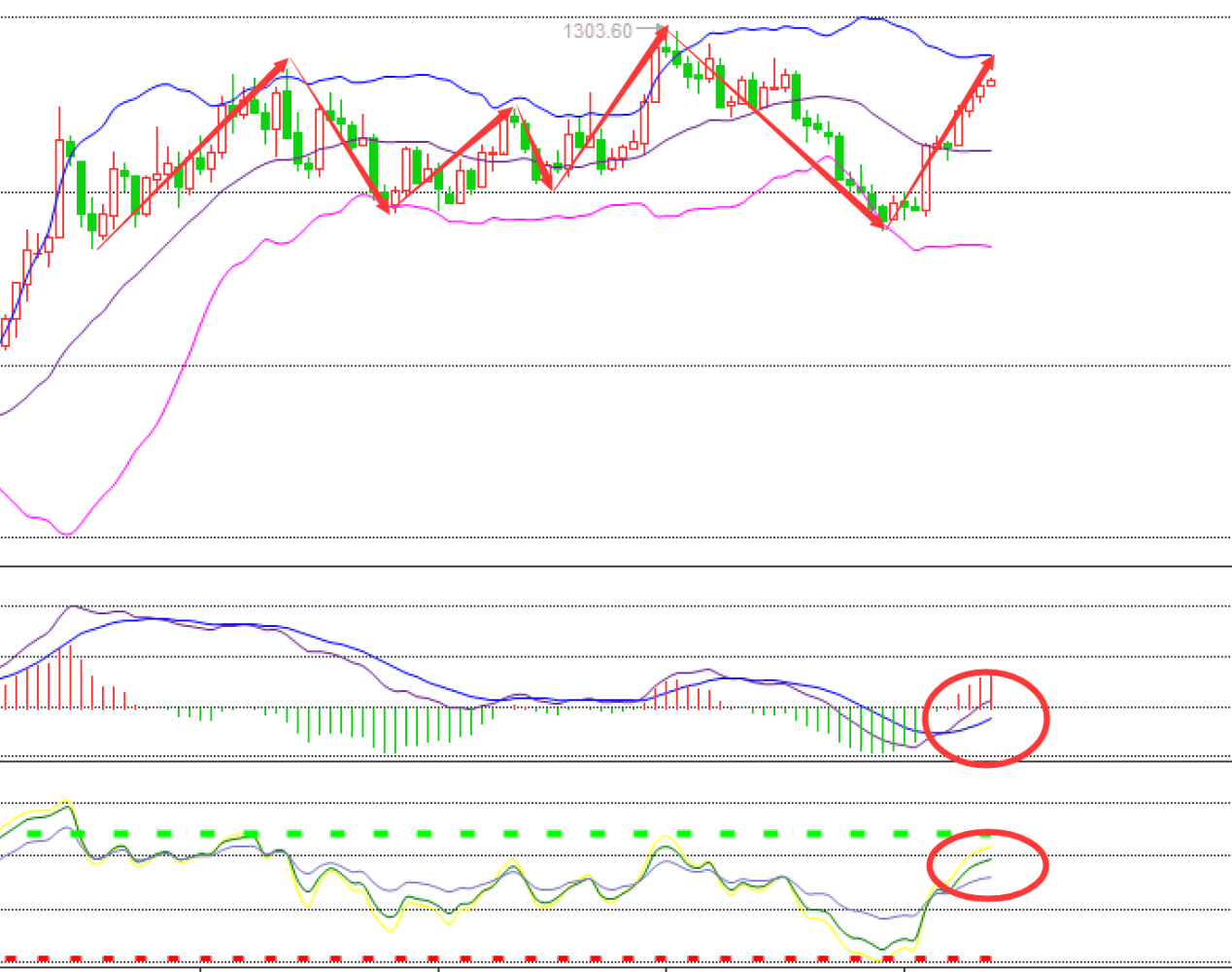Screen dimensions: 1232x972
Task: Click the last candlestick at the chart's right end
Action: coord(991,83)
